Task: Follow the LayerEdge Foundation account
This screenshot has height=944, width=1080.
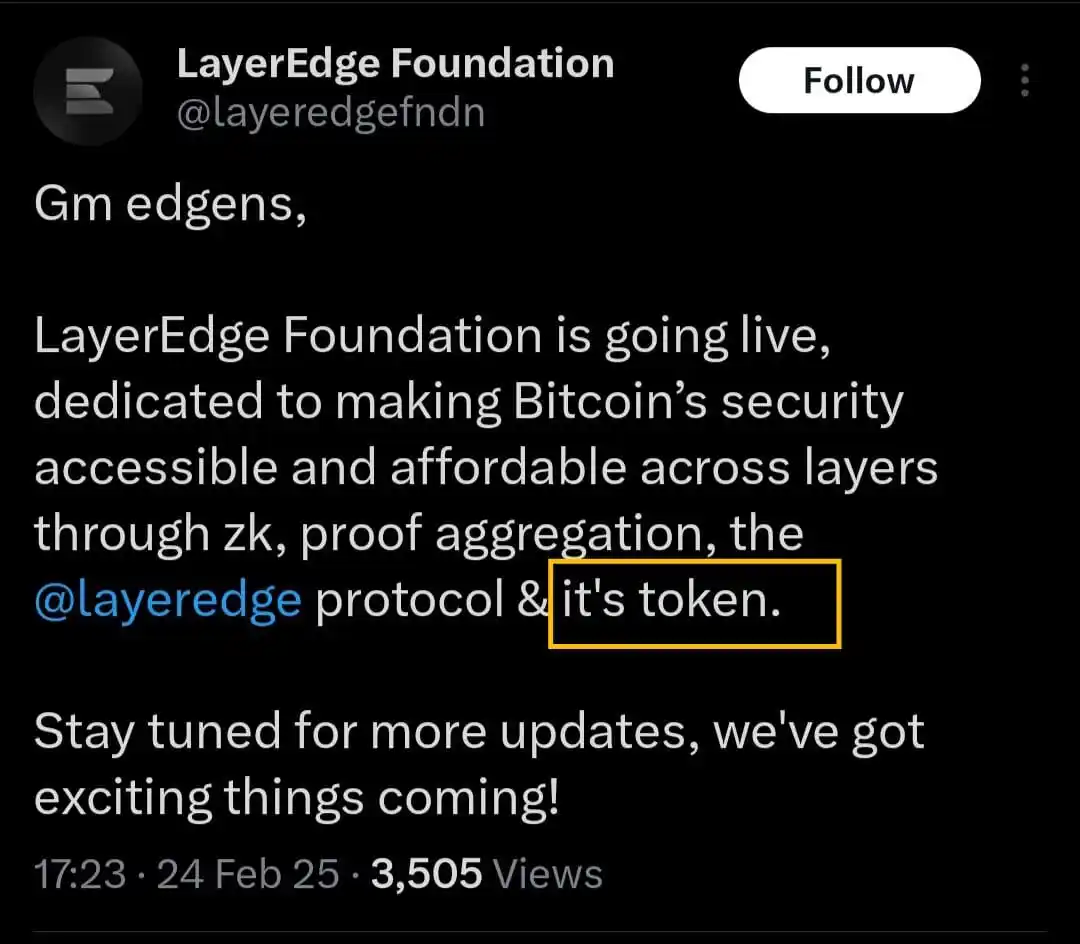Action: 859,80
